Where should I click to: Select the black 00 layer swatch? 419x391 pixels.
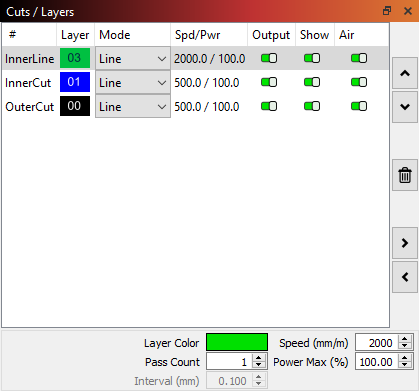75,106
